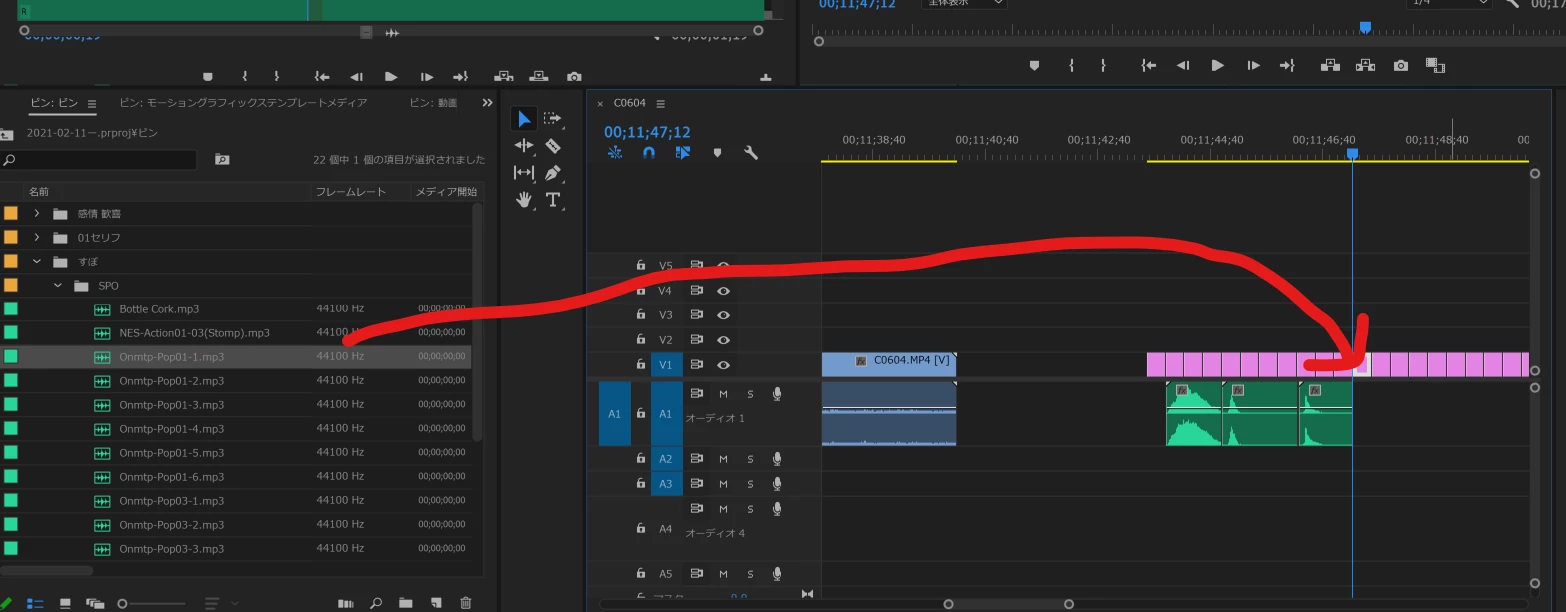Mark In in source monitor
This screenshot has width=1566, height=612.
245,76
